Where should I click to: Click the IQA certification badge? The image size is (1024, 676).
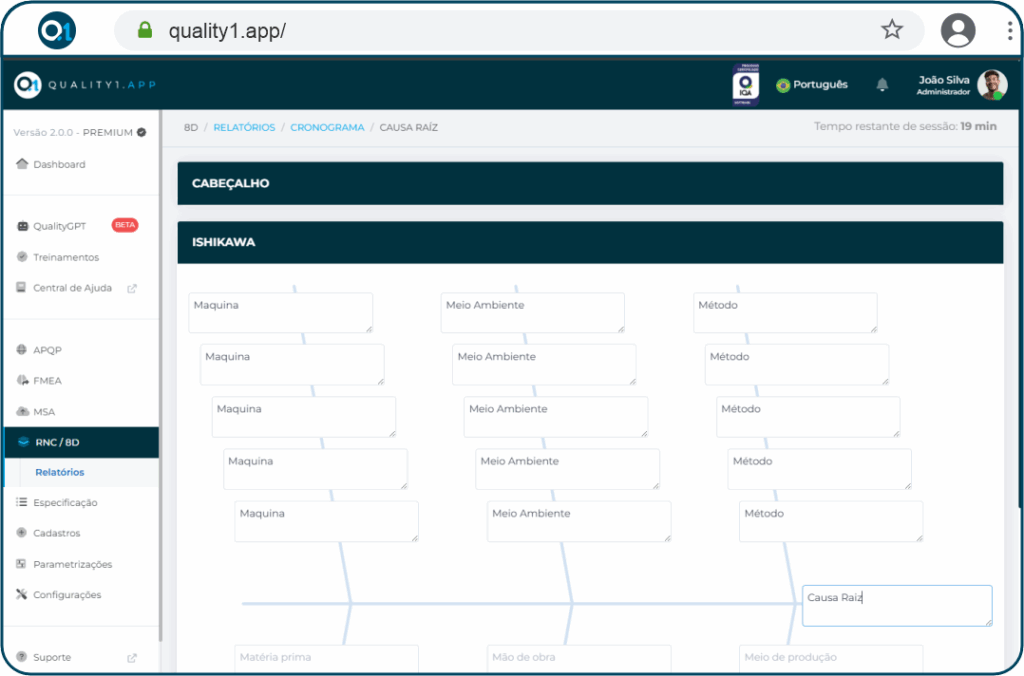[746, 85]
